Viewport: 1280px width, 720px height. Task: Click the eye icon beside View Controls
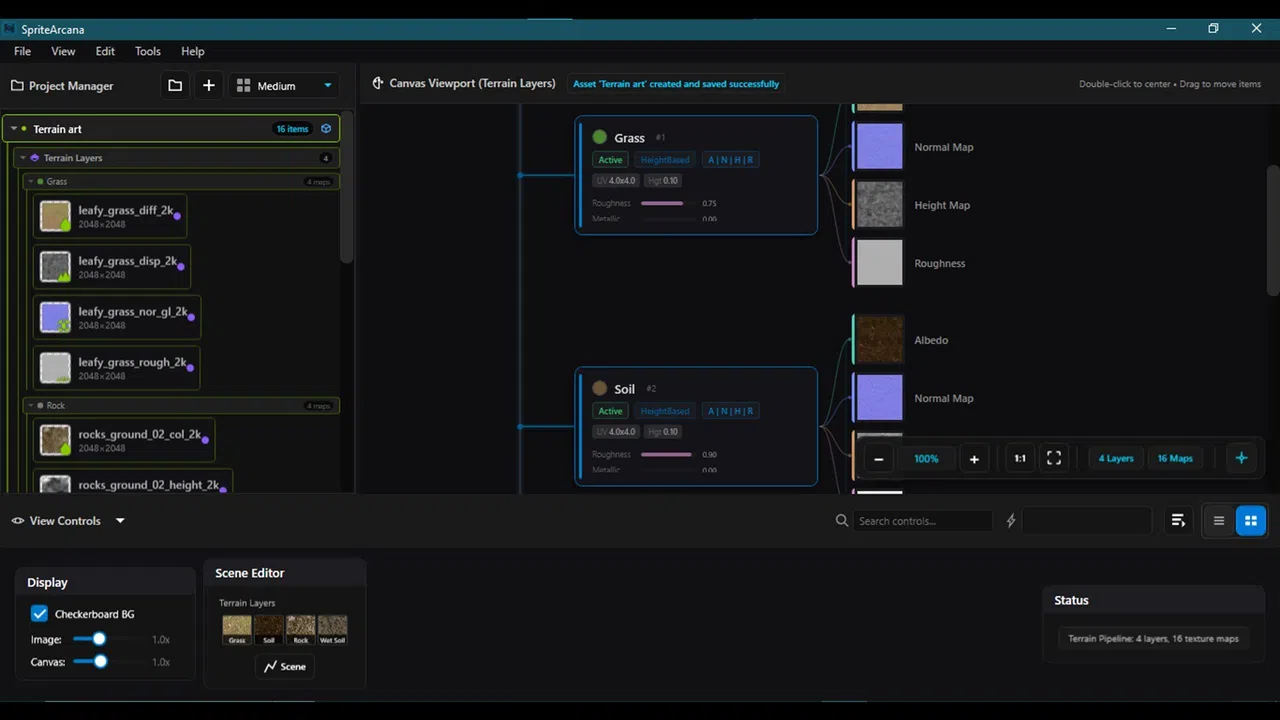[18, 521]
